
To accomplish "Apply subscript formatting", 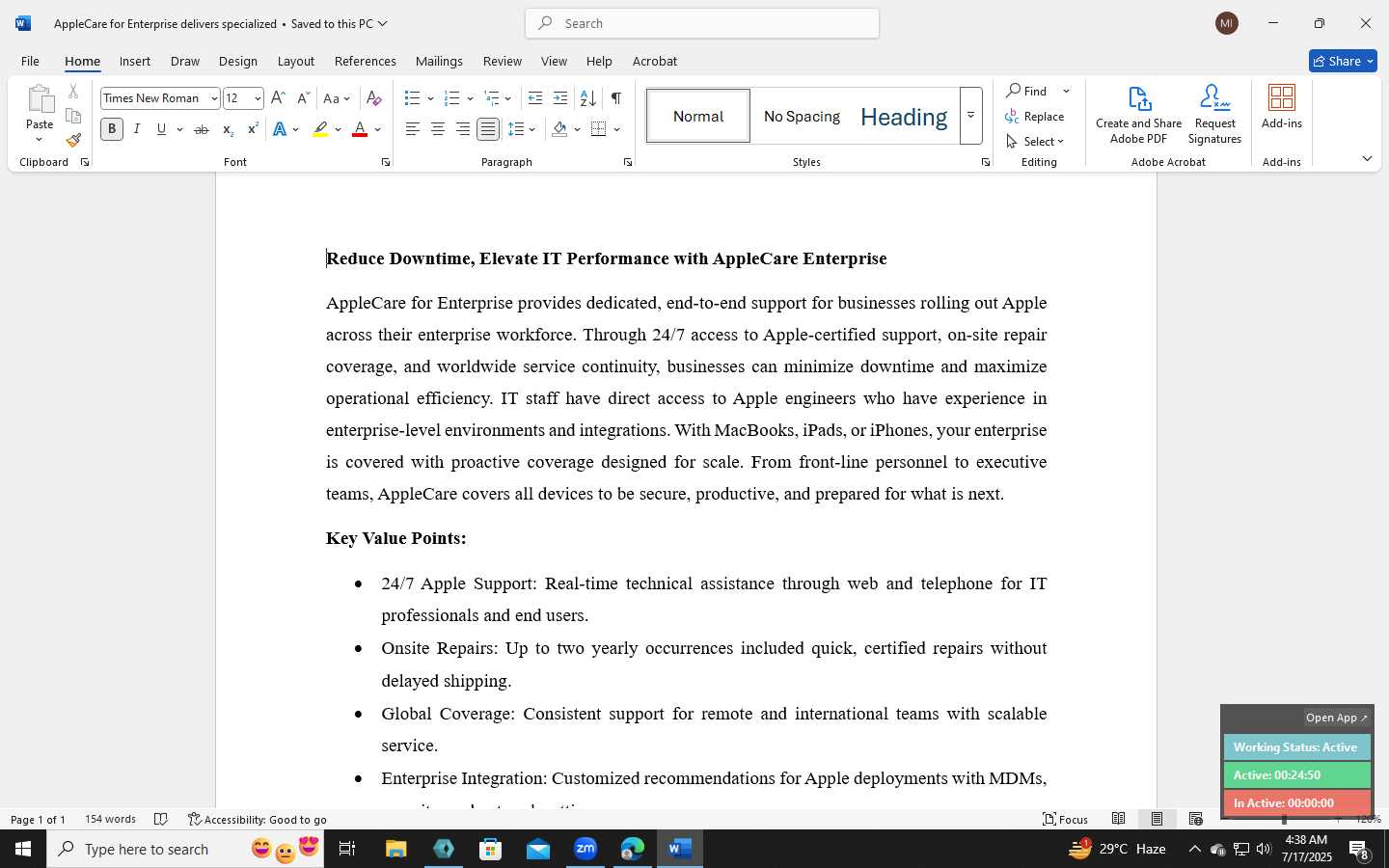I will tap(228, 129).
